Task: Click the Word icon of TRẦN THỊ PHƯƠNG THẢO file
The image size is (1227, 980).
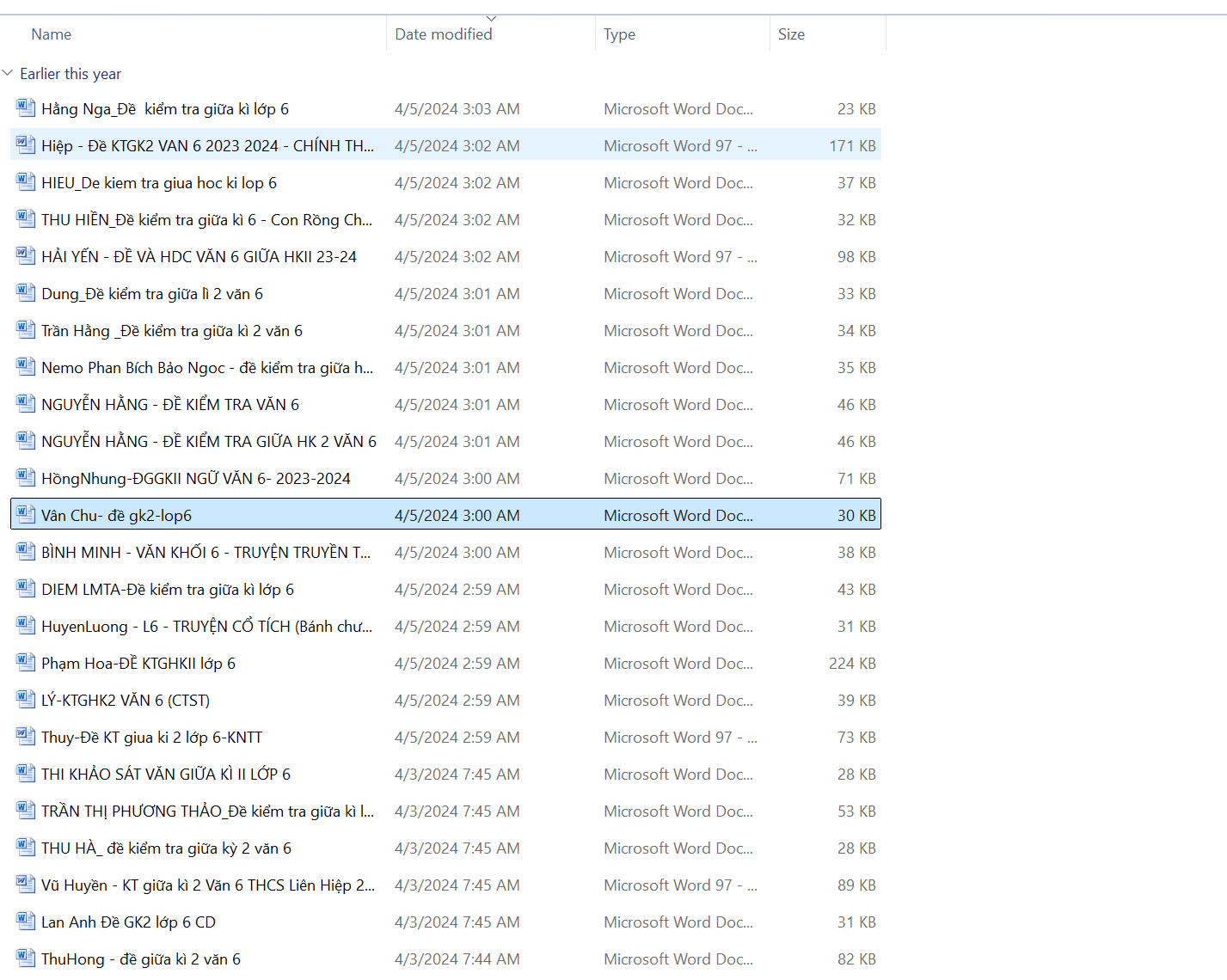Action: pos(26,811)
